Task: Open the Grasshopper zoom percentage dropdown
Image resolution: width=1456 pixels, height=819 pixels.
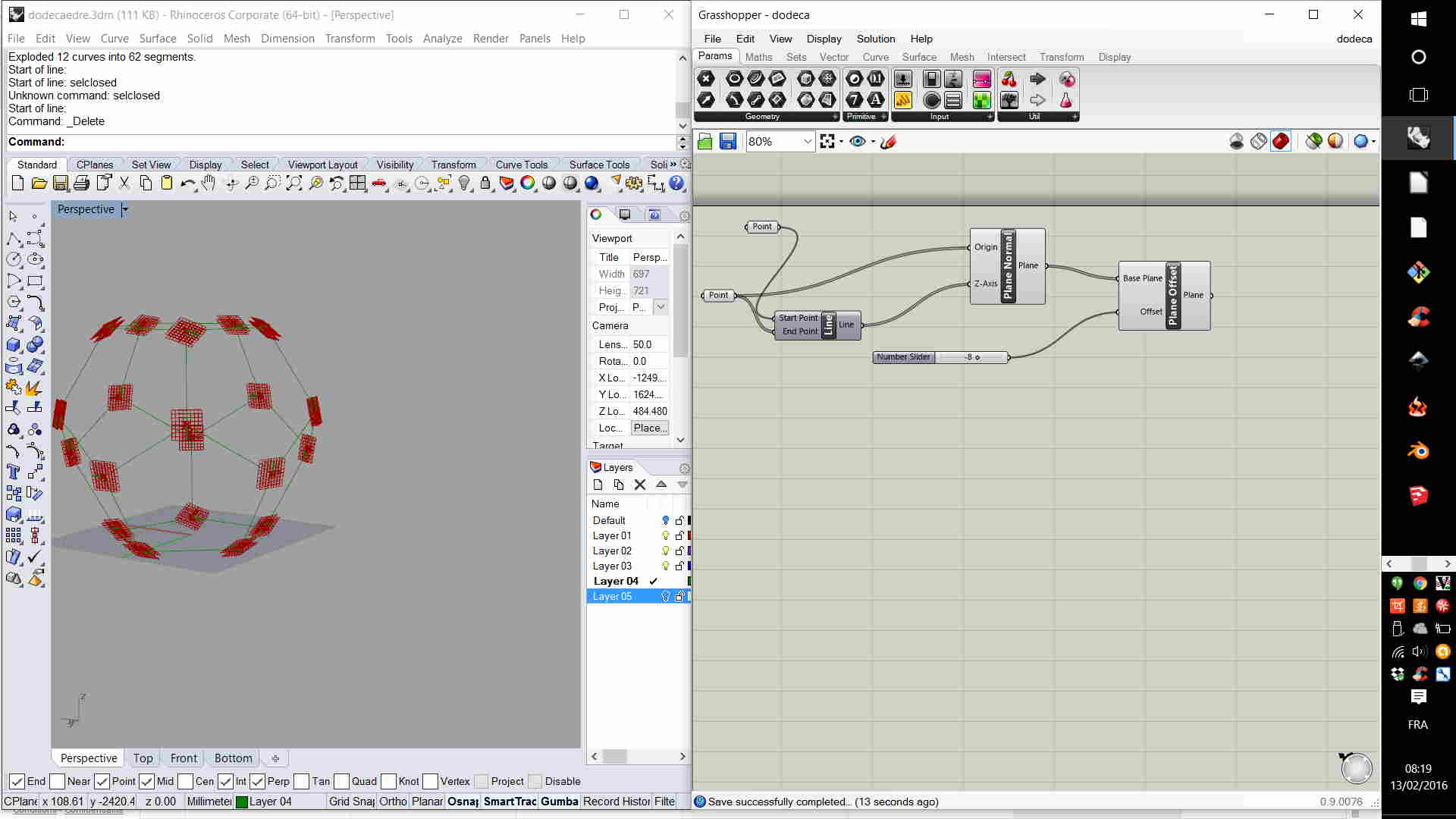Action: (808, 142)
